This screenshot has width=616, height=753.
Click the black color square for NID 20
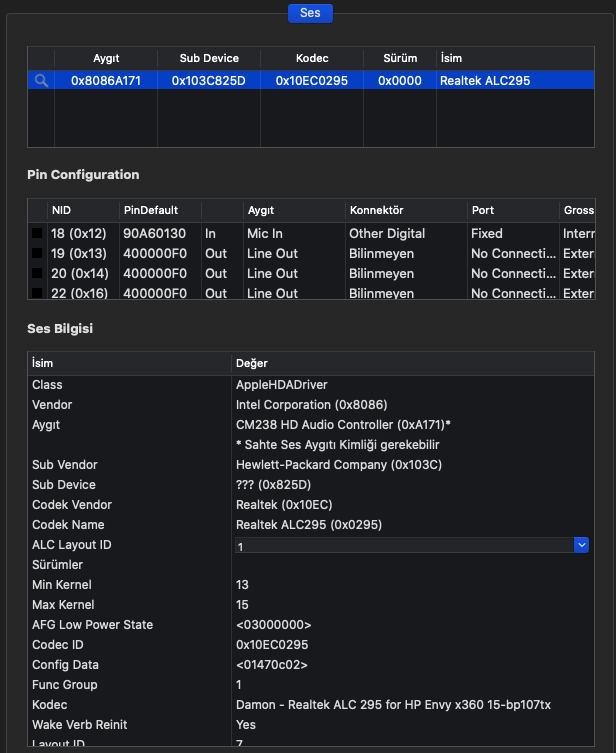[x=36, y=274]
